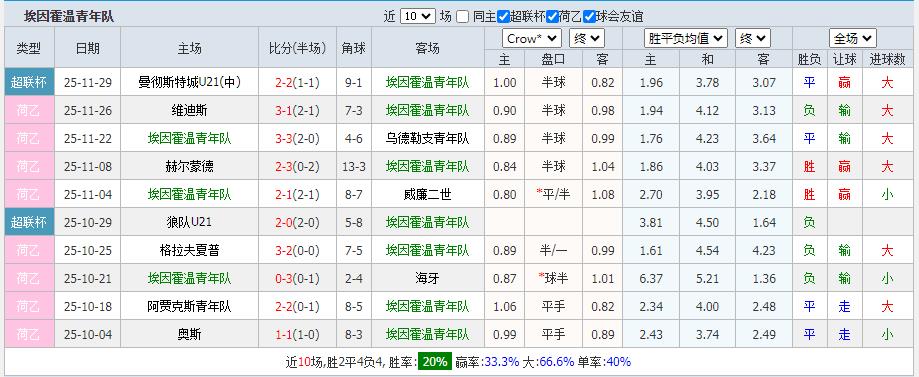This screenshot has height=377, width=919.
Task: Open the Crow* bookmaker dropdown
Action: [x=532, y=39]
